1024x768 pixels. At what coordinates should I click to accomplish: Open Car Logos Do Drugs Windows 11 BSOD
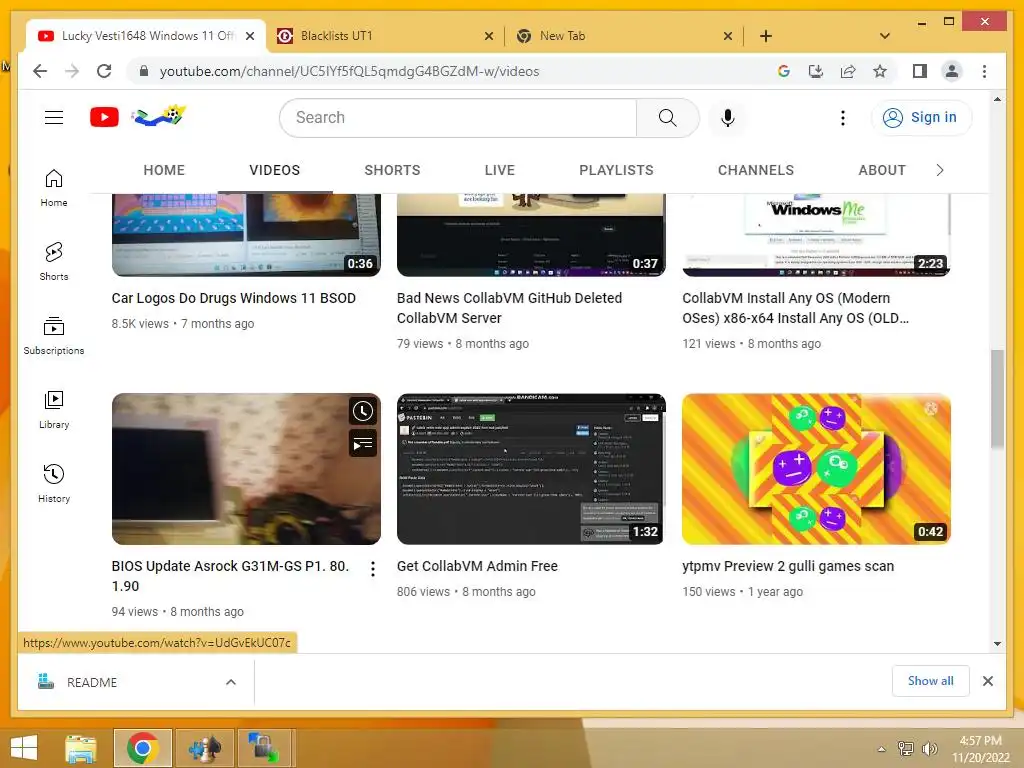point(233,298)
